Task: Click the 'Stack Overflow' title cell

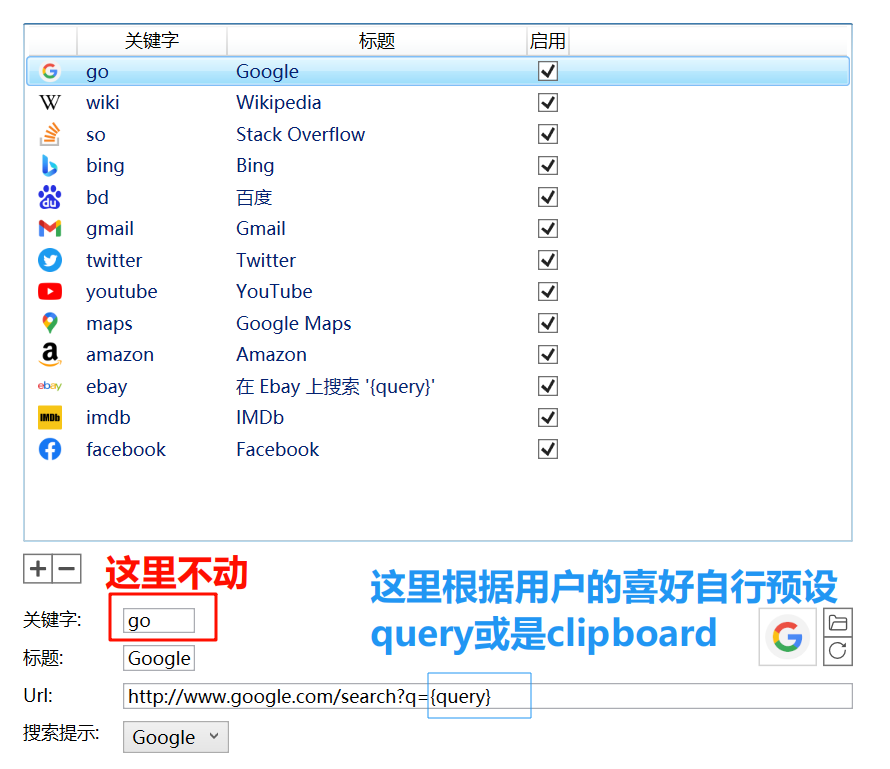Action: [300, 135]
